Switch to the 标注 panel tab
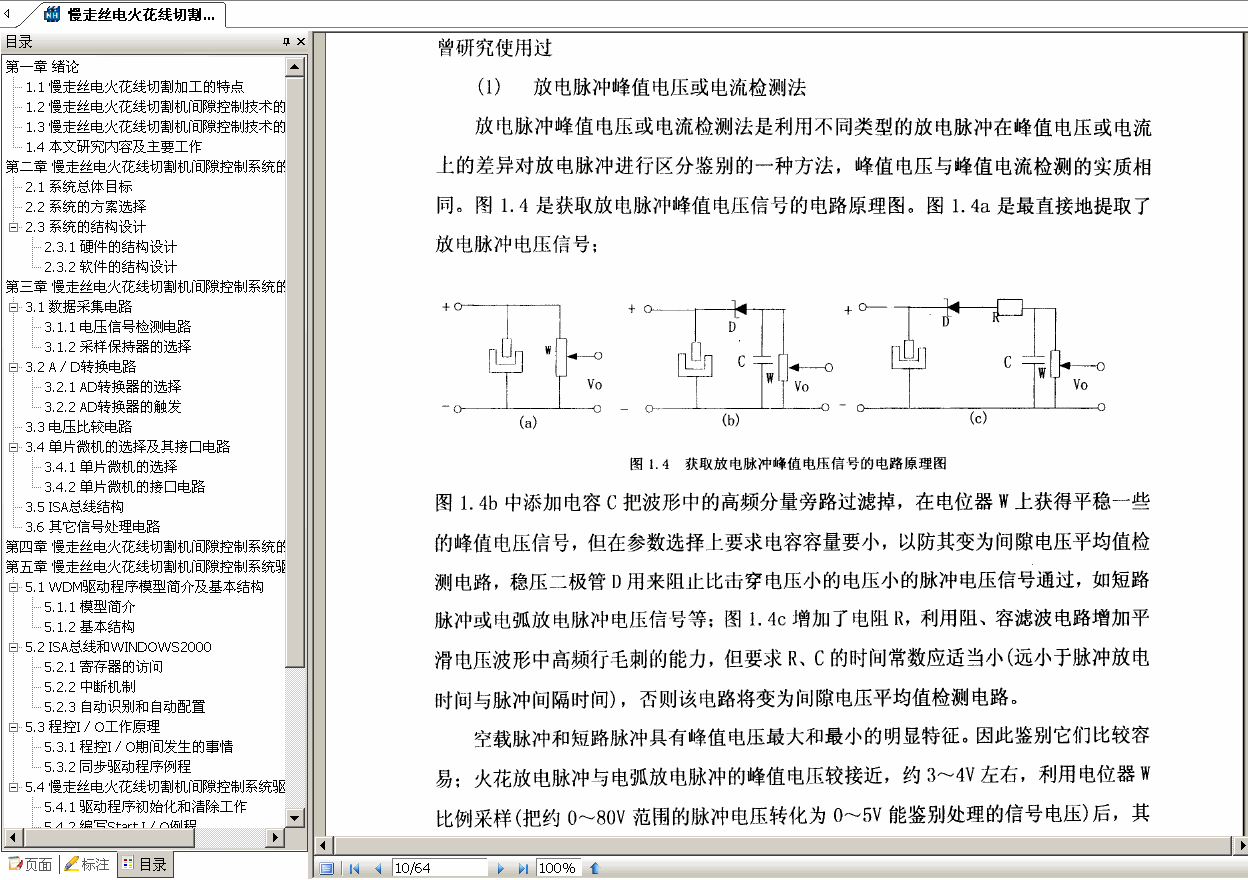Screen dimensions: 1248x880 pos(87,864)
